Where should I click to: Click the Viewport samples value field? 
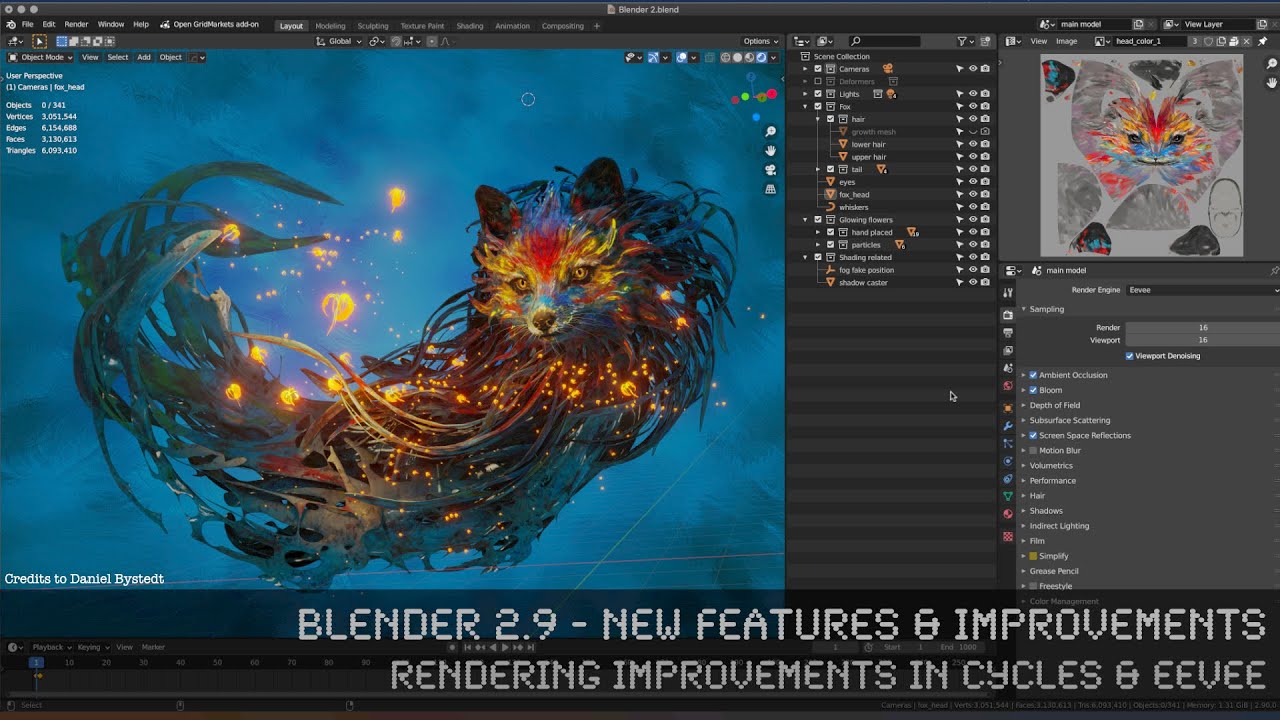tap(1203, 340)
